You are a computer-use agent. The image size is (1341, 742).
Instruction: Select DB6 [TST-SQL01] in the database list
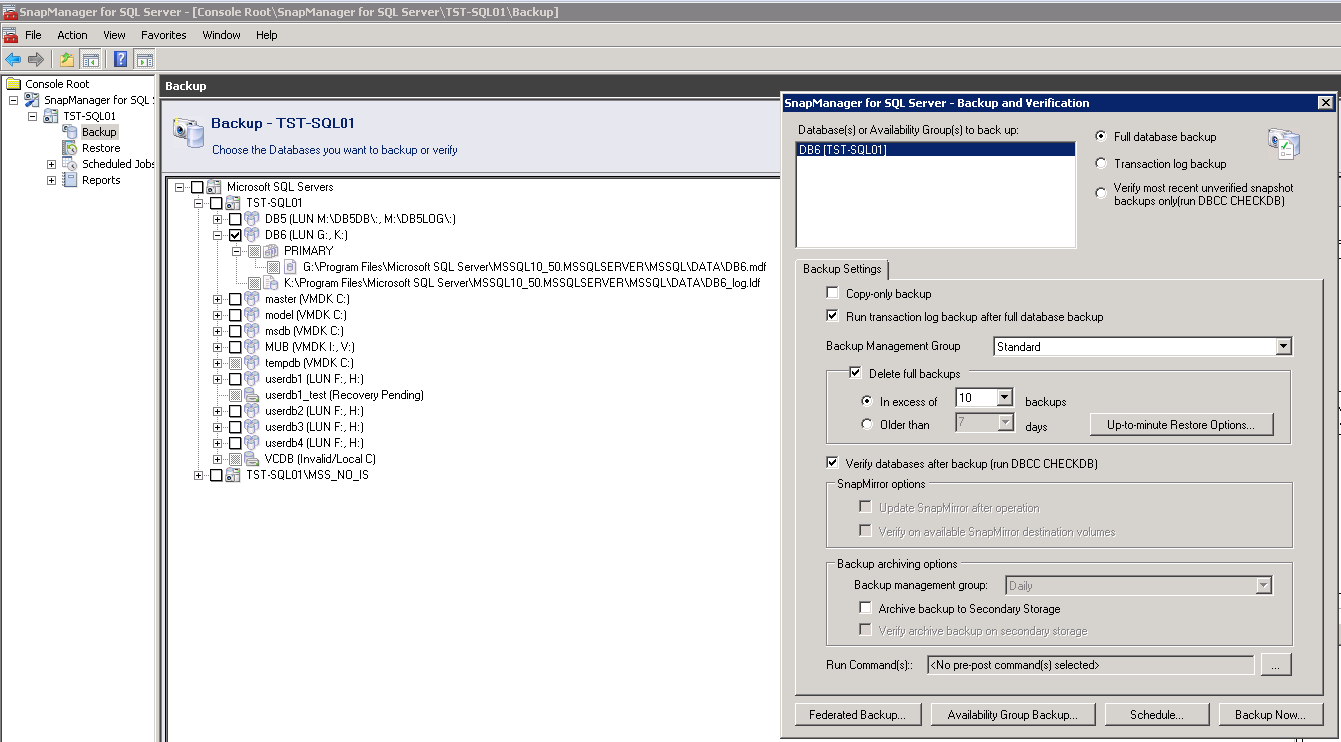(935, 150)
